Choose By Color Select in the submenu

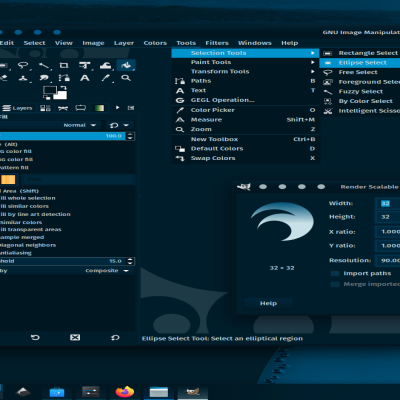[x=360, y=101]
